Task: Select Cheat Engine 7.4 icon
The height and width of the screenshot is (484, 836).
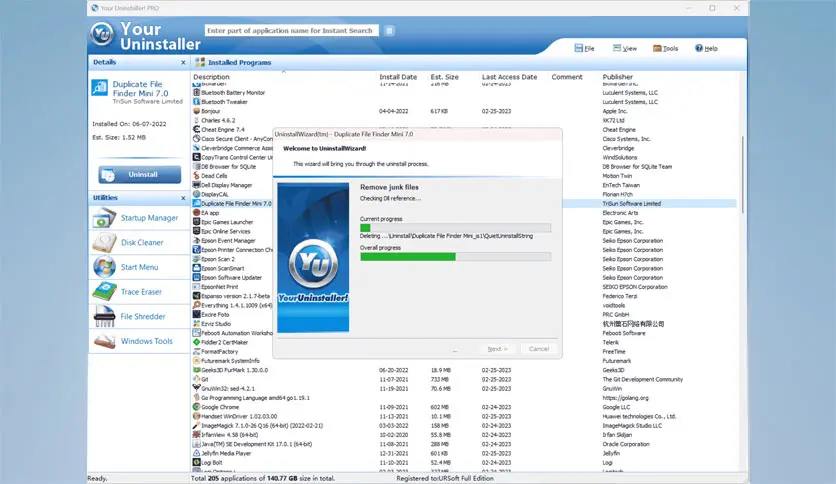Action: (x=196, y=130)
